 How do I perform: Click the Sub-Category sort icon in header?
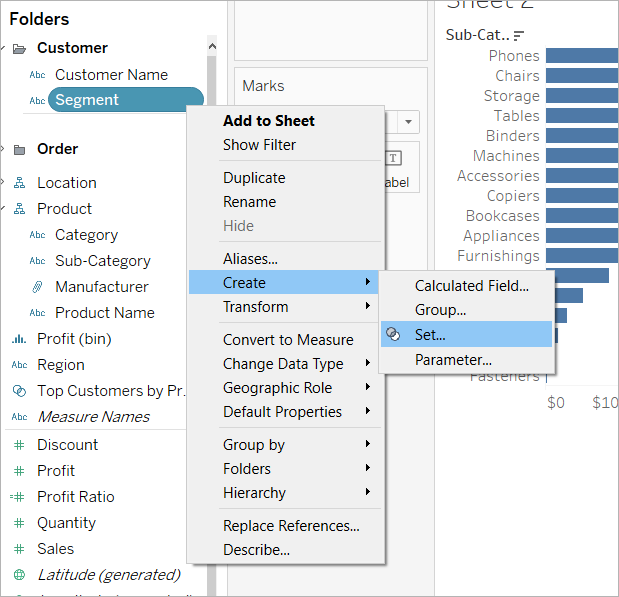pyautogui.click(x=518, y=36)
